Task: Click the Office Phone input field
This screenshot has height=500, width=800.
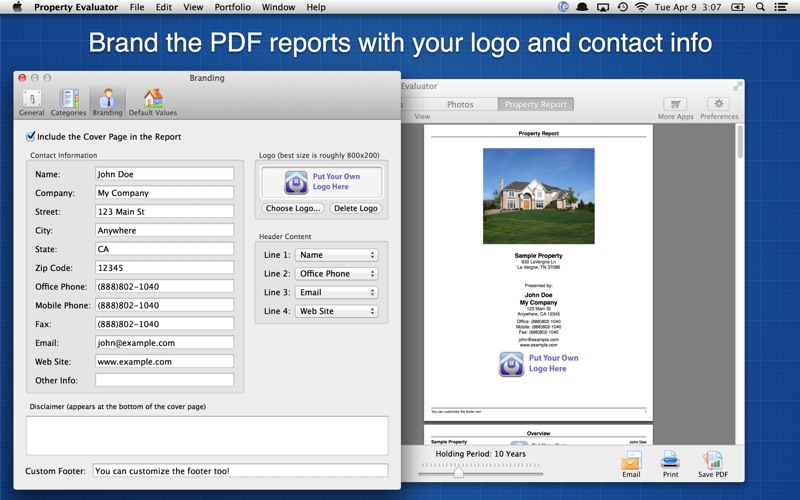Action: (164, 286)
